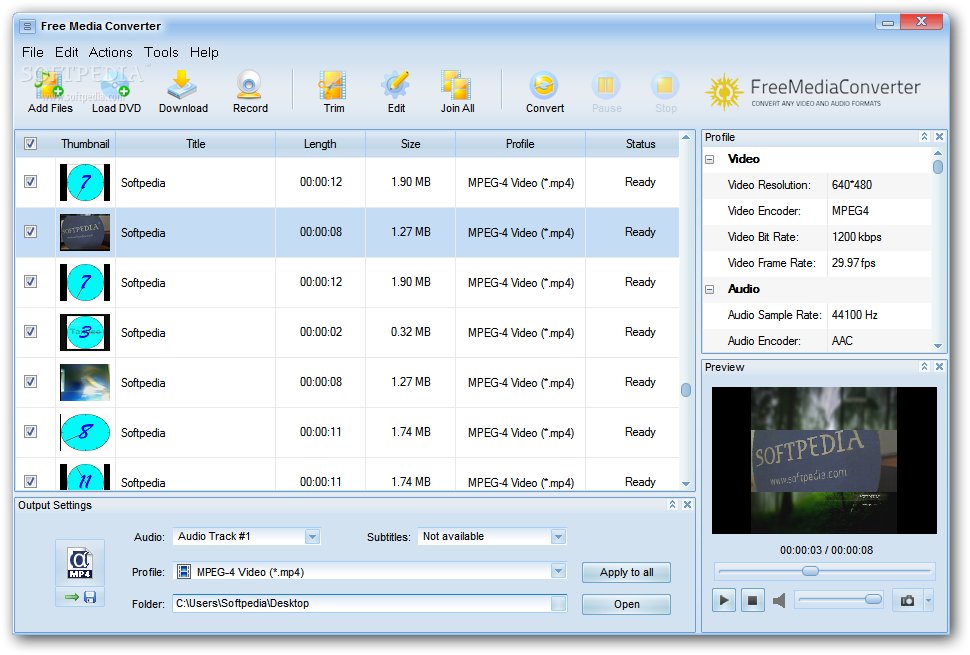
Task: Sort by Title column header
Action: tap(195, 143)
